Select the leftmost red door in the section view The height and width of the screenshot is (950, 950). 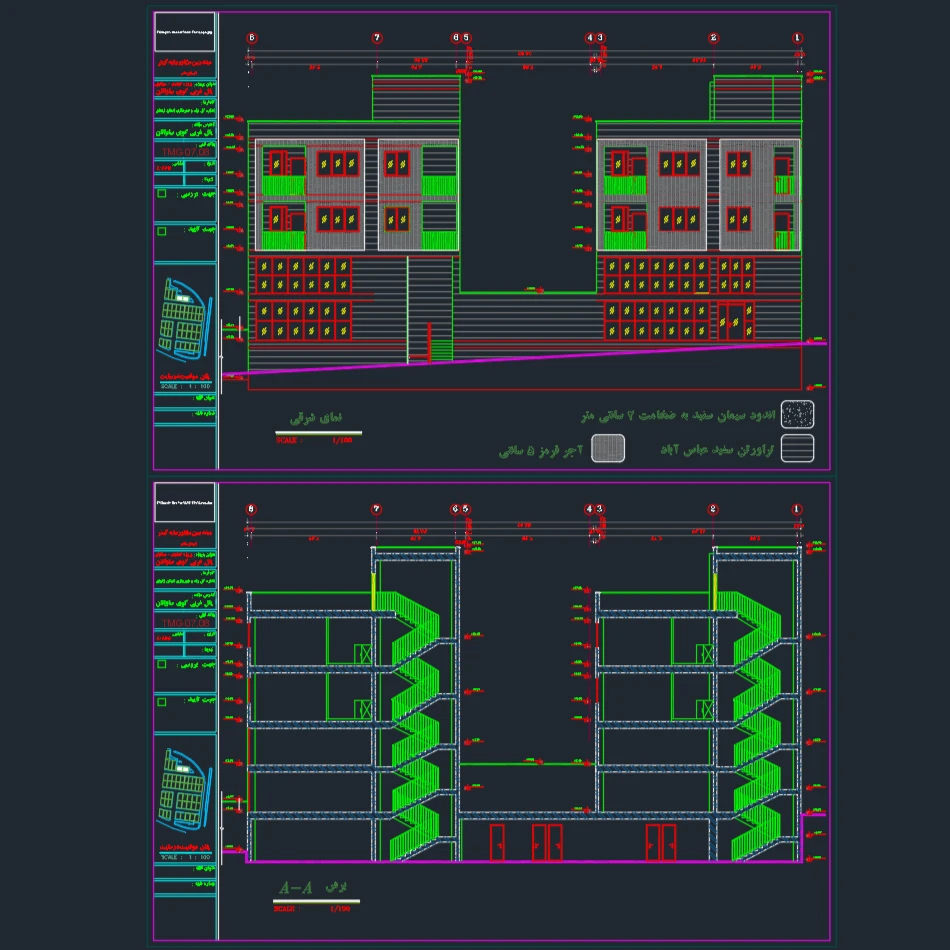(x=496, y=842)
